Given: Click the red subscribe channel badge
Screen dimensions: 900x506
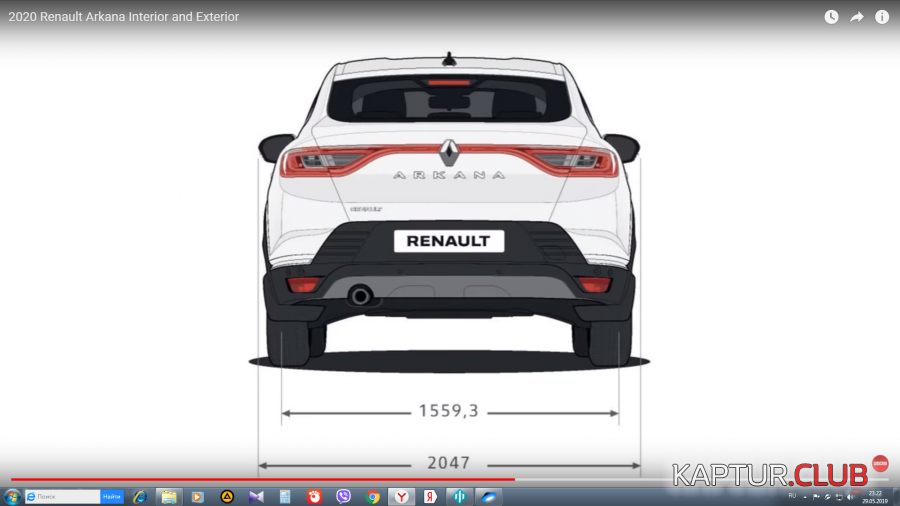Looking at the screenshot, I should pos(880,463).
